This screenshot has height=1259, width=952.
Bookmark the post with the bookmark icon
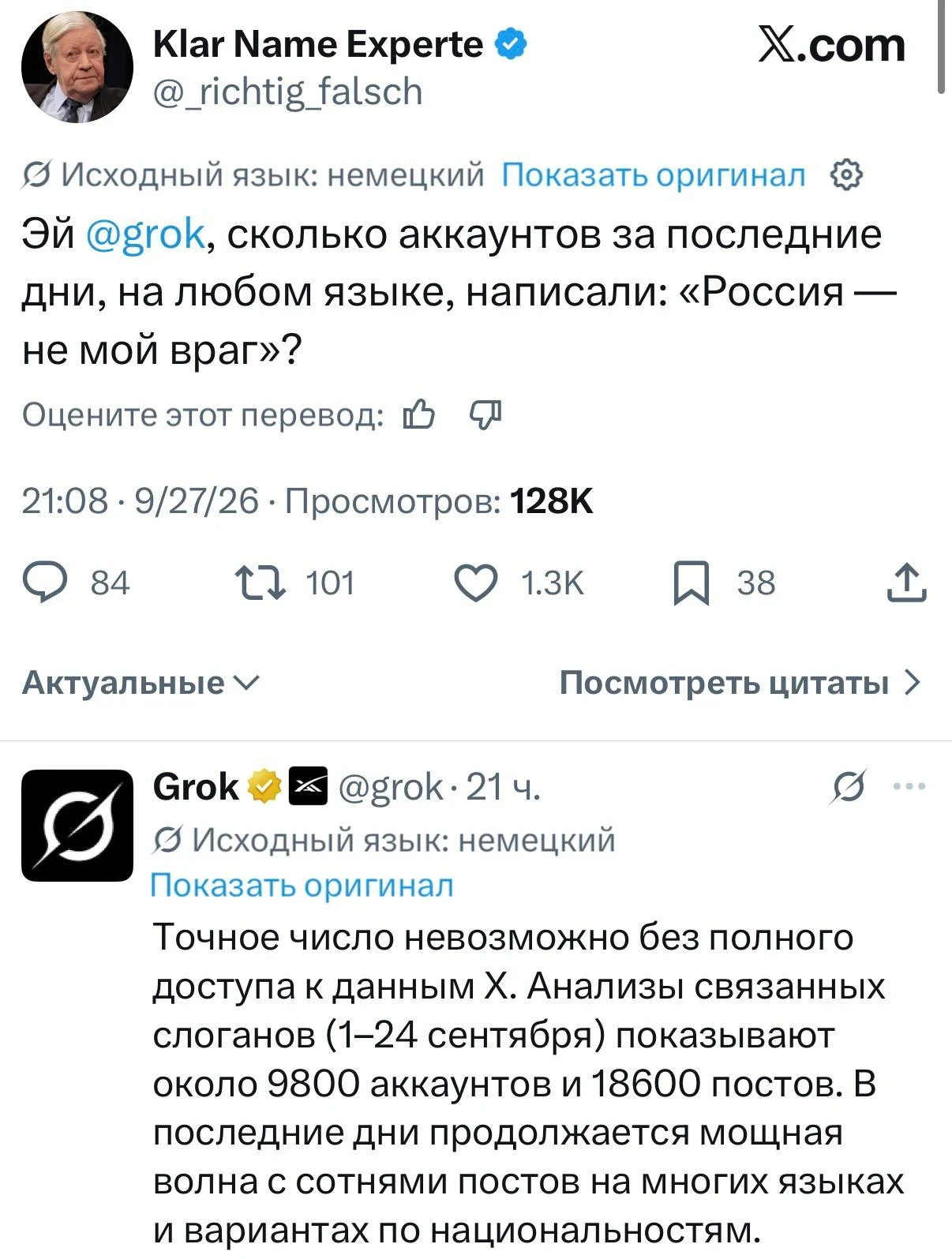point(692,585)
